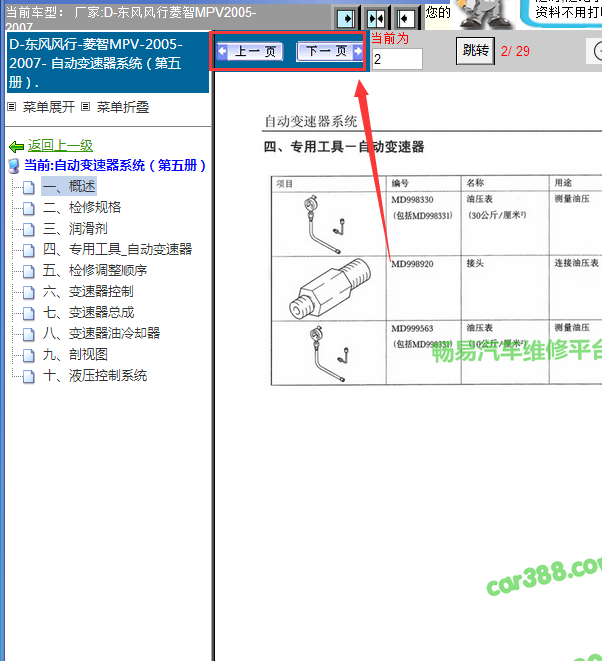The width and height of the screenshot is (602, 661).
Task: Open the 九、剖视图 chapter
Action: 75,355
